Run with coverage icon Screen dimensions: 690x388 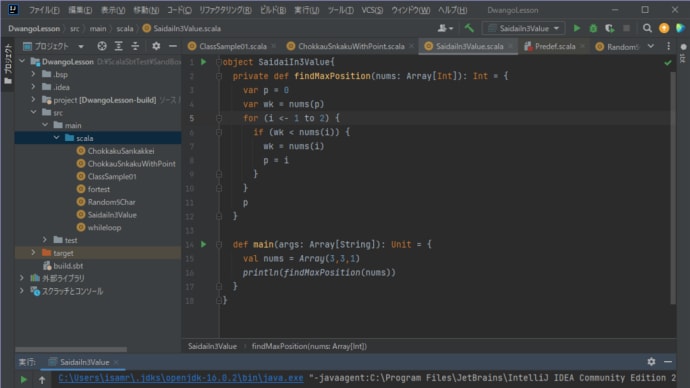(609, 28)
